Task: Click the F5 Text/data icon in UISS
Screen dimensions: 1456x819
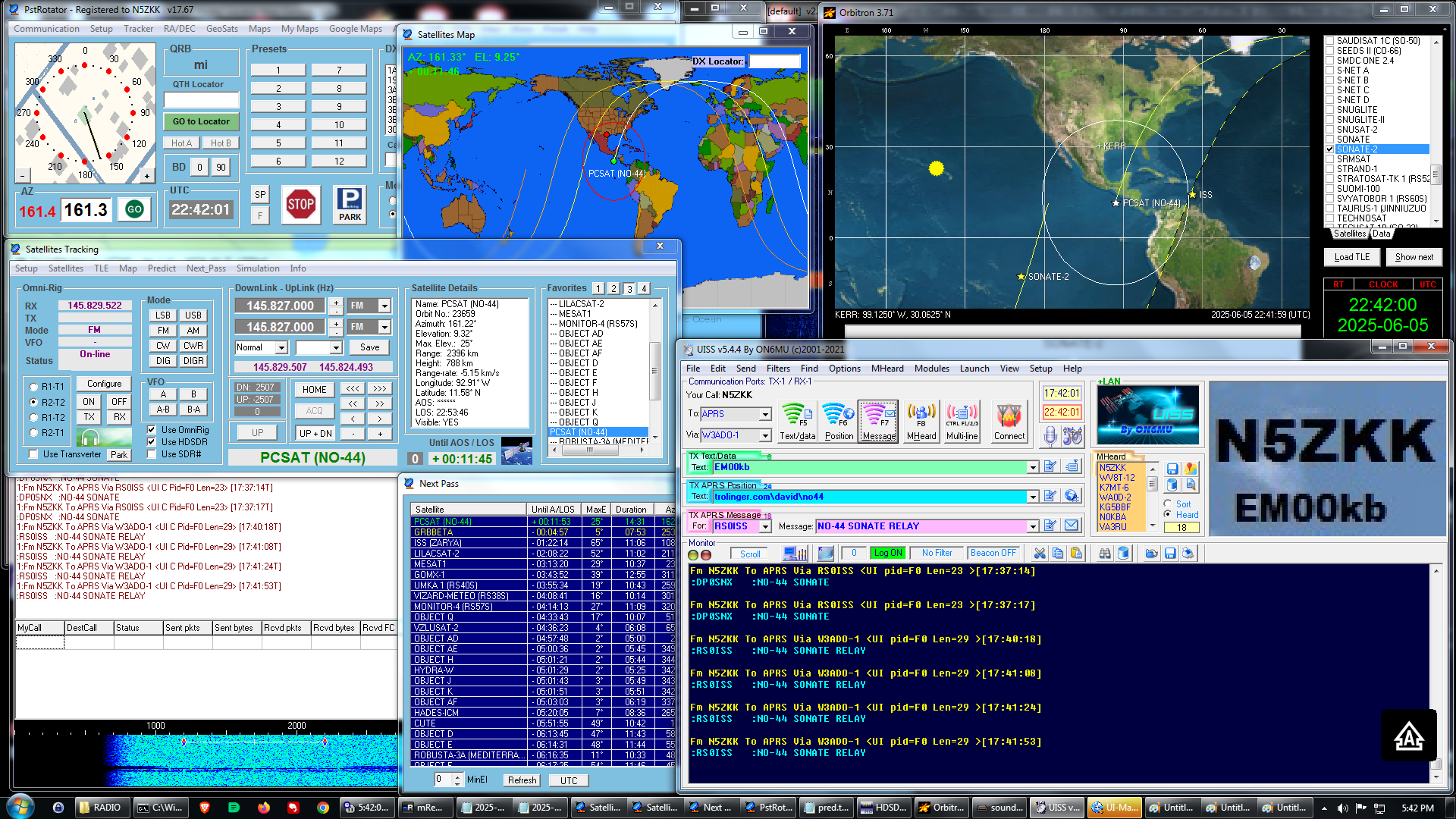Action: click(797, 421)
